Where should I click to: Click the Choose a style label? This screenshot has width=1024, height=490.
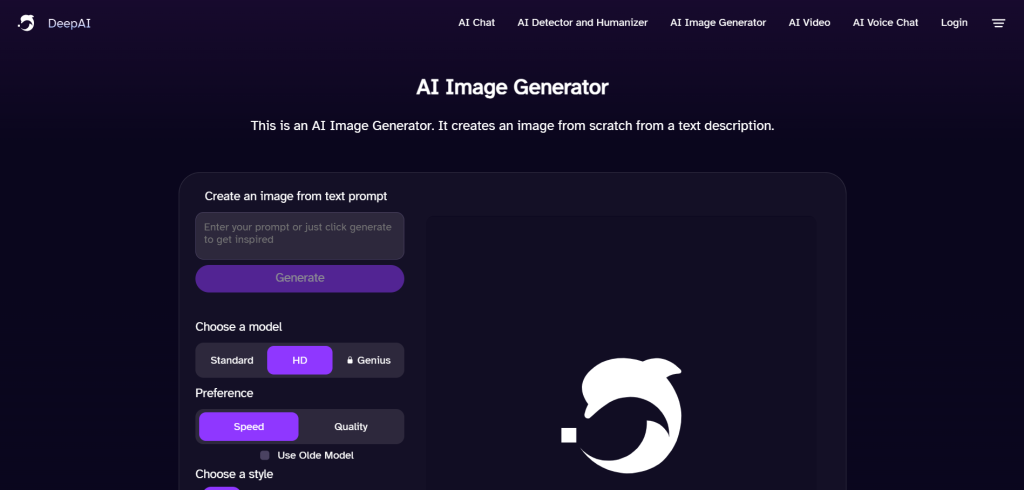(x=234, y=474)
